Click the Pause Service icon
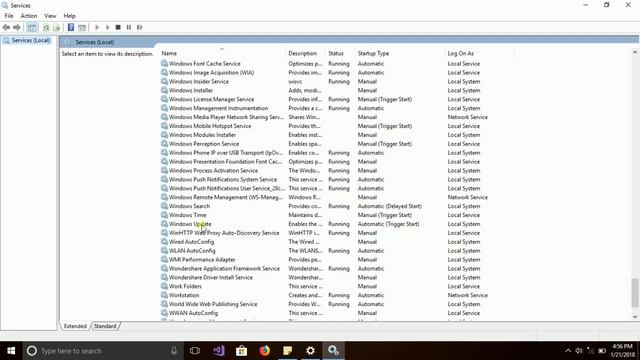This screenshot has width=640, height=360. coord(129,27)
